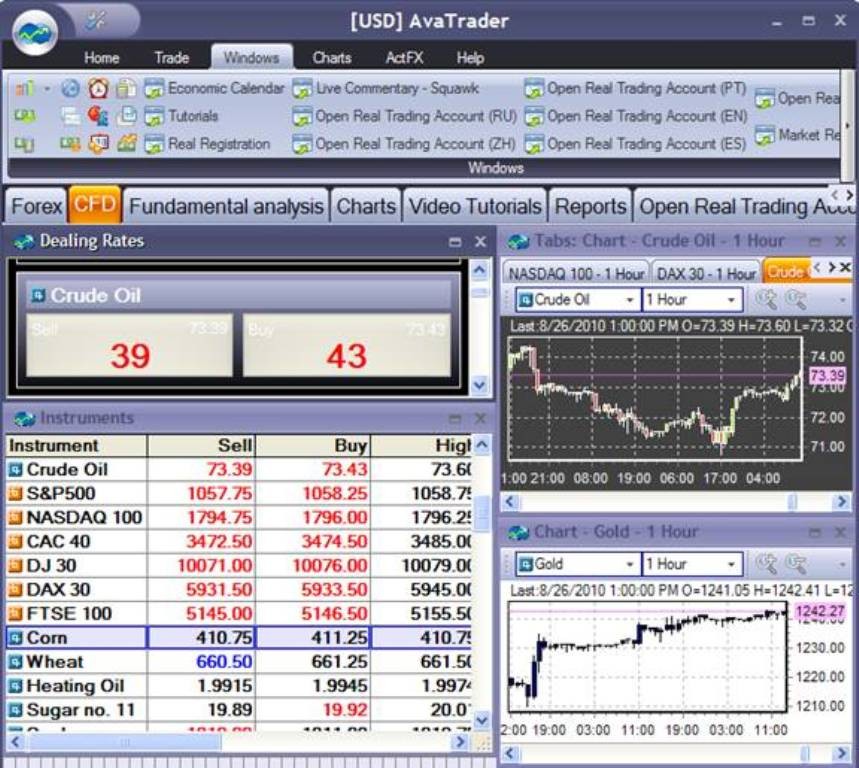Image resolution: width=859 pixels, height=768 pixels.
Task: Click the globe icon in the Windows ribbon
Action: [70, 88]
